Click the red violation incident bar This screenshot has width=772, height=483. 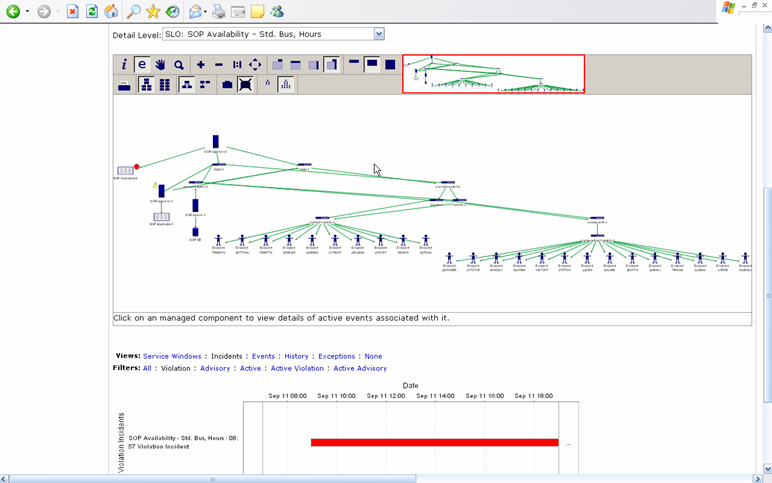(434, 442)
